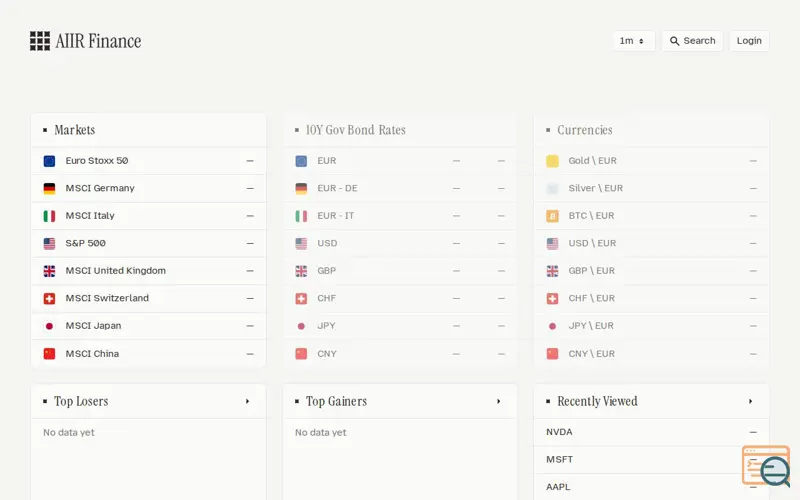
Task: Click the USD bond rate flag icon
Action: (x=301, y=244)
